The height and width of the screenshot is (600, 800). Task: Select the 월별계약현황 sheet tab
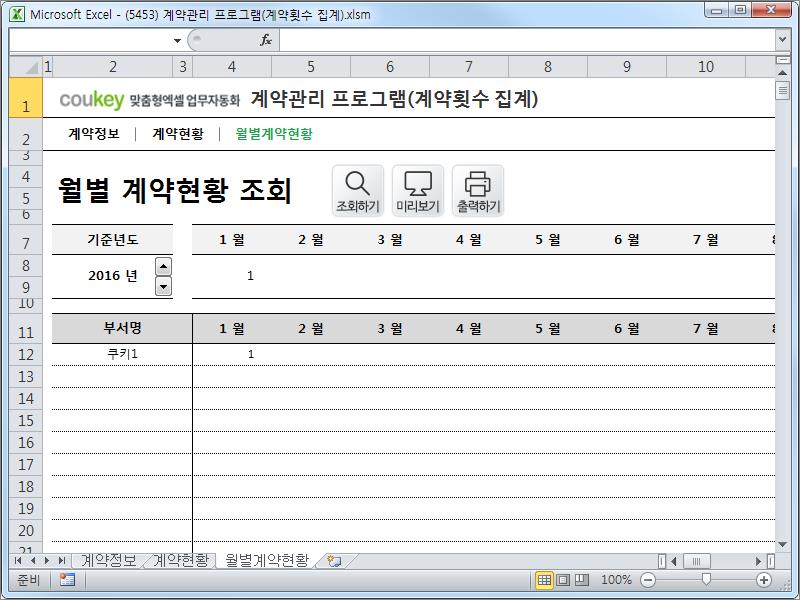267,560
